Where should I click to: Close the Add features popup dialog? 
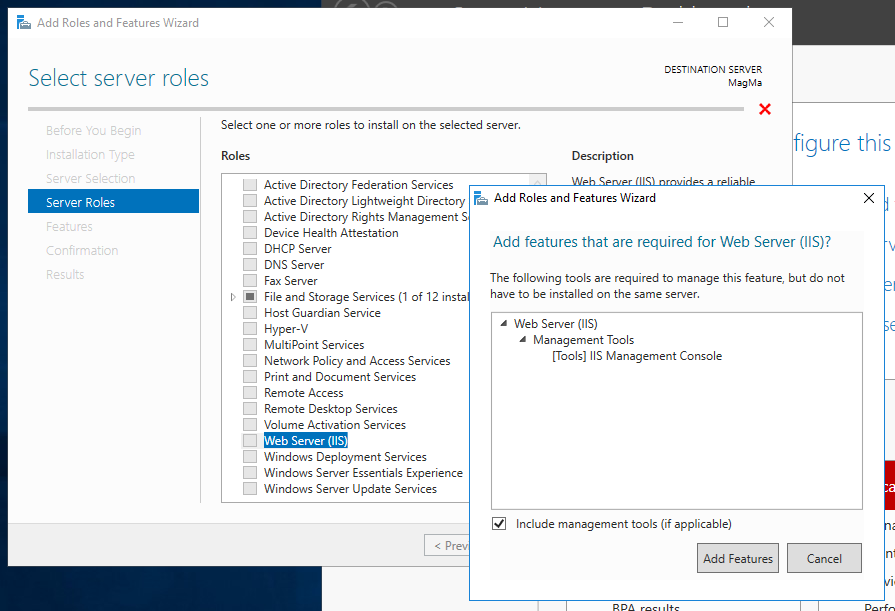coord(869,198)
